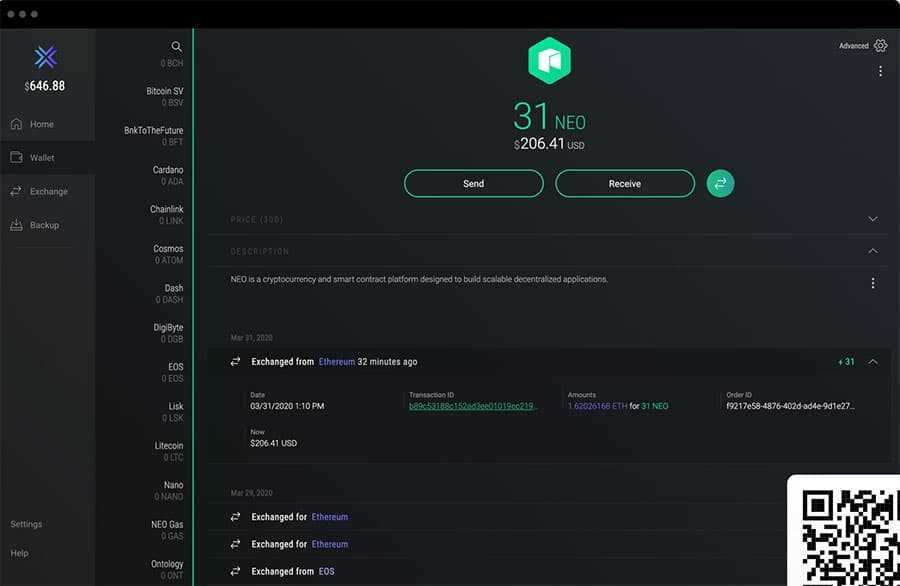This screenshot has width=900, height=586.
Task: Click the Send button
Action: click(474, 184)
